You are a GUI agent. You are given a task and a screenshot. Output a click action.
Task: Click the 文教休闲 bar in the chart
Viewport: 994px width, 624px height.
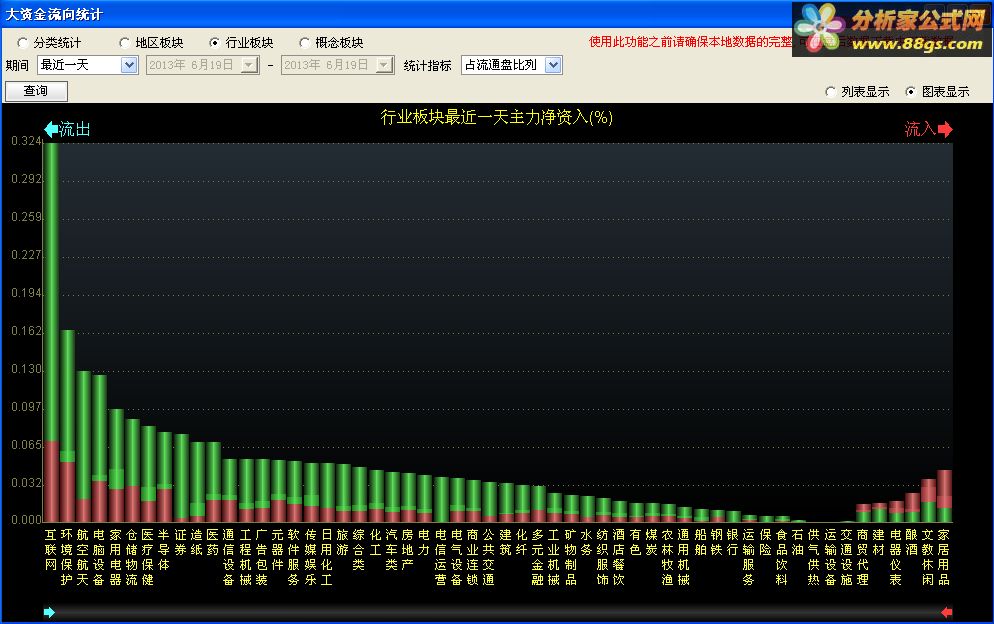tap(929, 500)
